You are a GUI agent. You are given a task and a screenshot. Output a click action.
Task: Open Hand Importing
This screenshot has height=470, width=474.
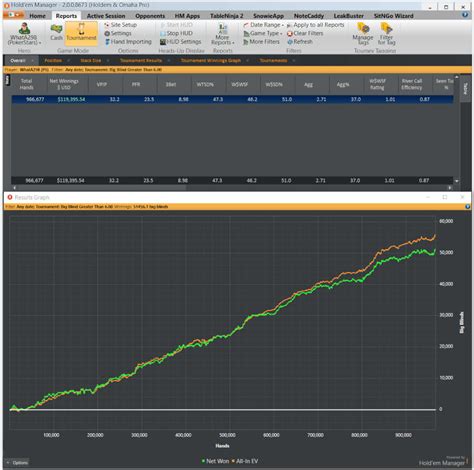128,42
